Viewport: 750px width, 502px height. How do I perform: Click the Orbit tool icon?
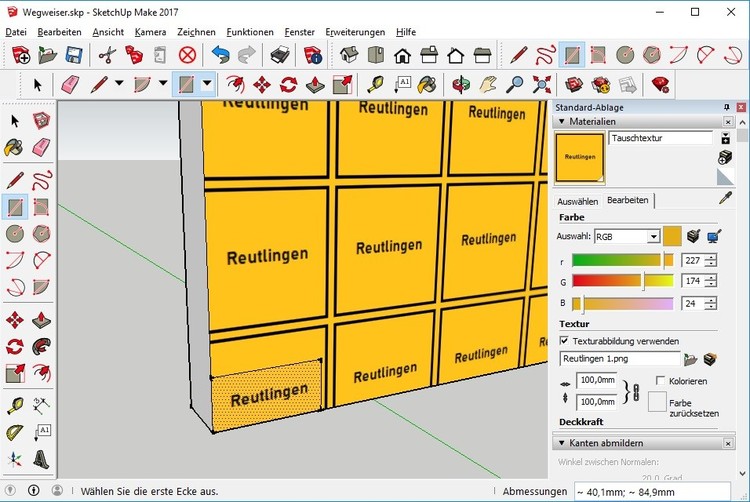462,85
